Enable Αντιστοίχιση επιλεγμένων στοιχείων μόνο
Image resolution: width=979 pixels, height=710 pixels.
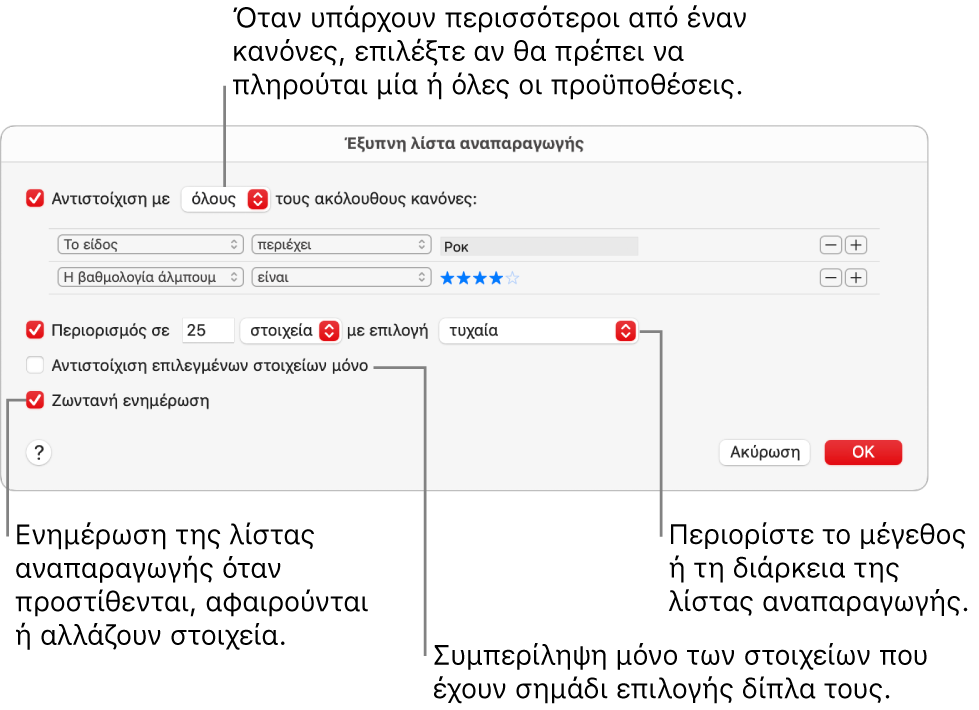34,366
